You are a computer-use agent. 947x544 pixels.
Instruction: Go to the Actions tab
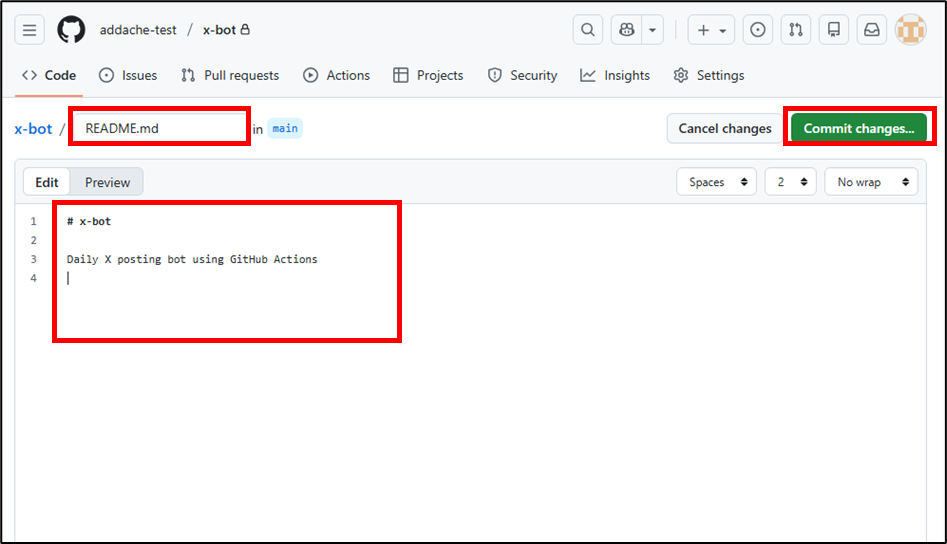(337, 75)
